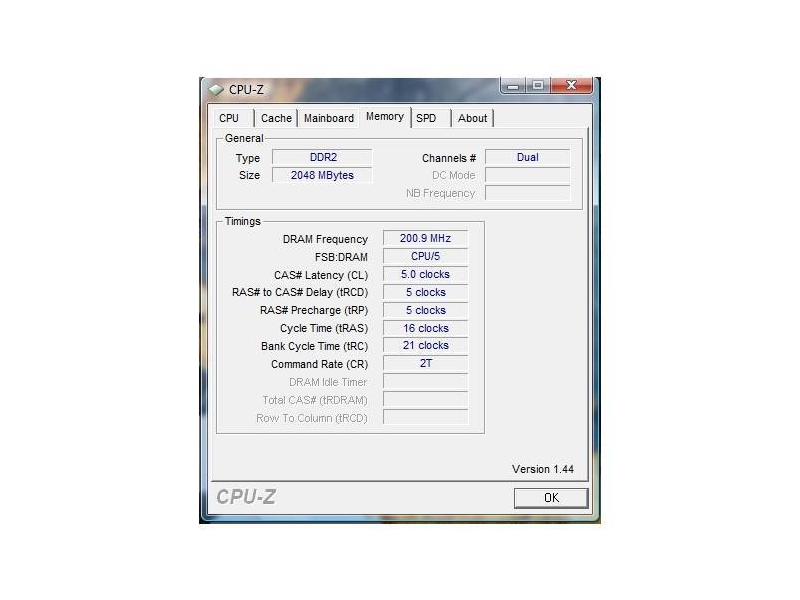This screenshot has height=600, width=800.
Task: Click the empty DC Mode field
Action: coord(528,175)
